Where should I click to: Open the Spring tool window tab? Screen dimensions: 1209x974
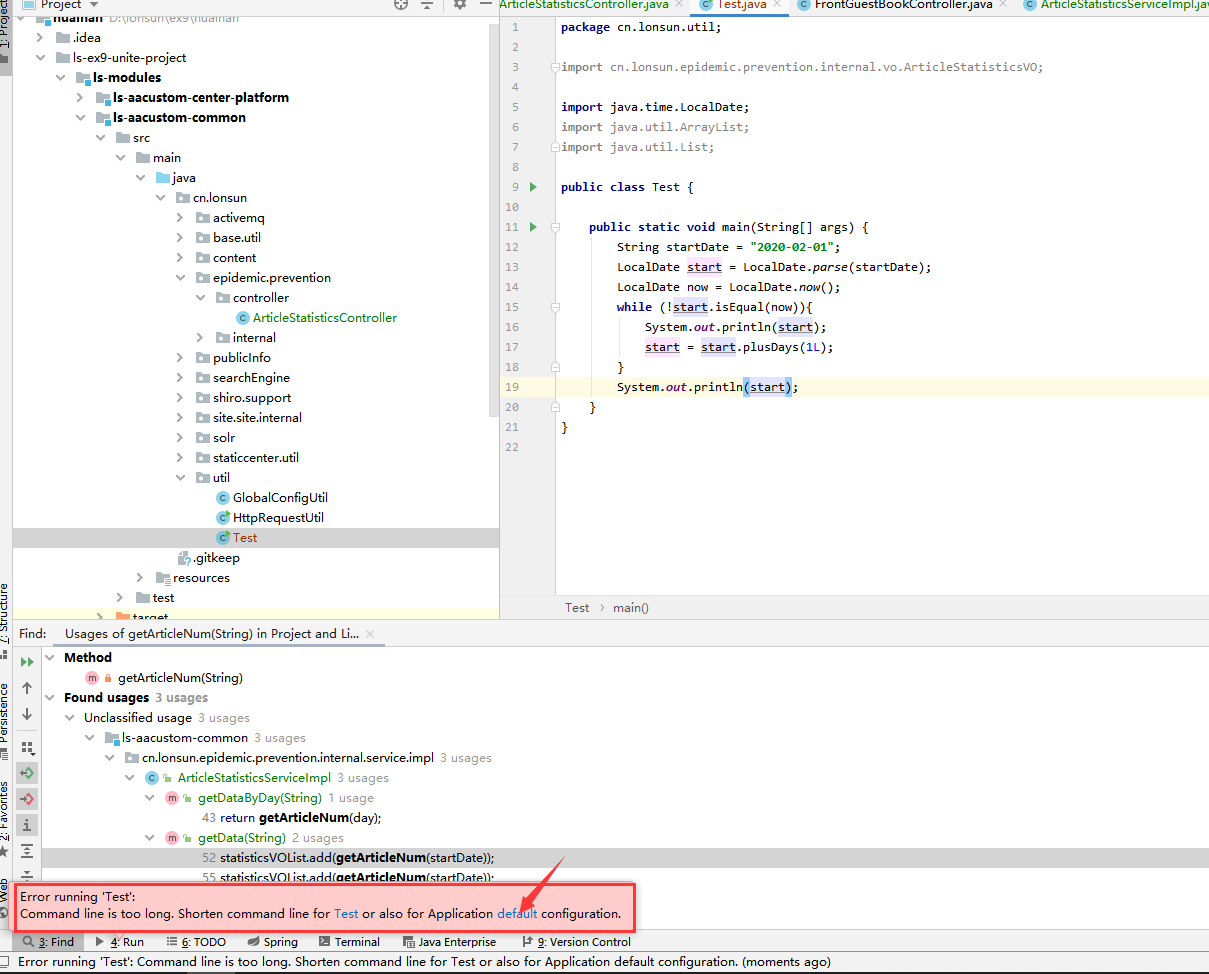click(272, 941)
